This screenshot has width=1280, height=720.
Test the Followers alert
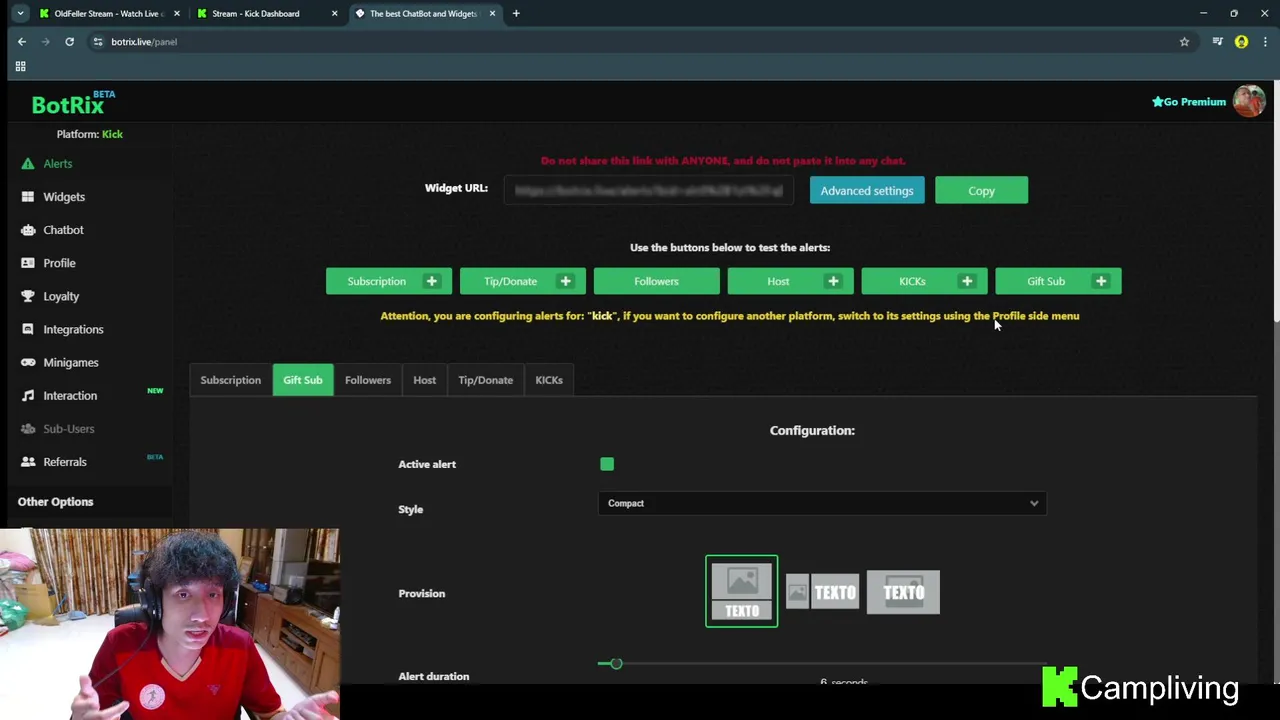[x=656, y=281]
